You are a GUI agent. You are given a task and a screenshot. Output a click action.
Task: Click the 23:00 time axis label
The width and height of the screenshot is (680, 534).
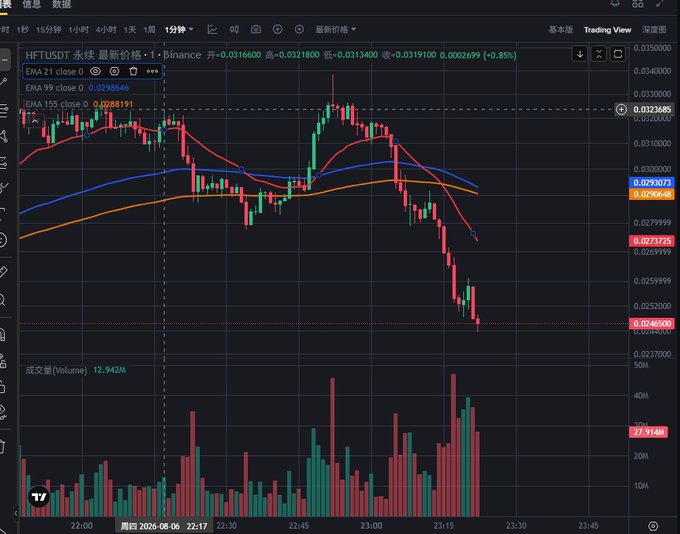tap(371, 526)
